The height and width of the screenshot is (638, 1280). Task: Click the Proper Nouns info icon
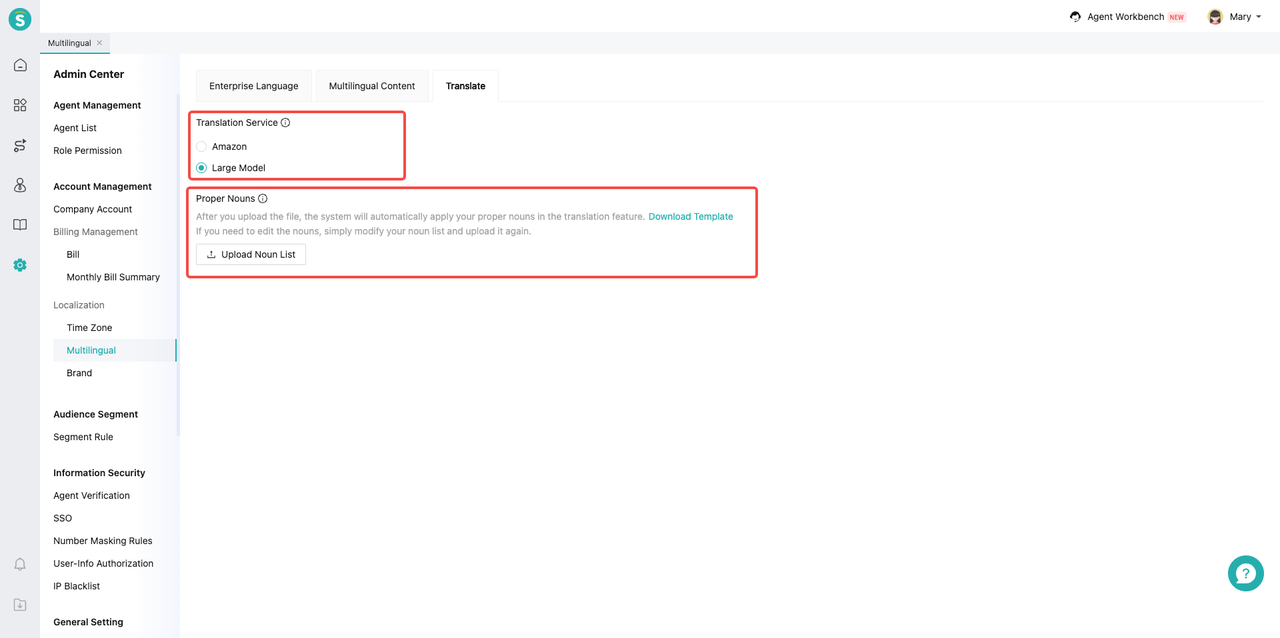point(263,199)
